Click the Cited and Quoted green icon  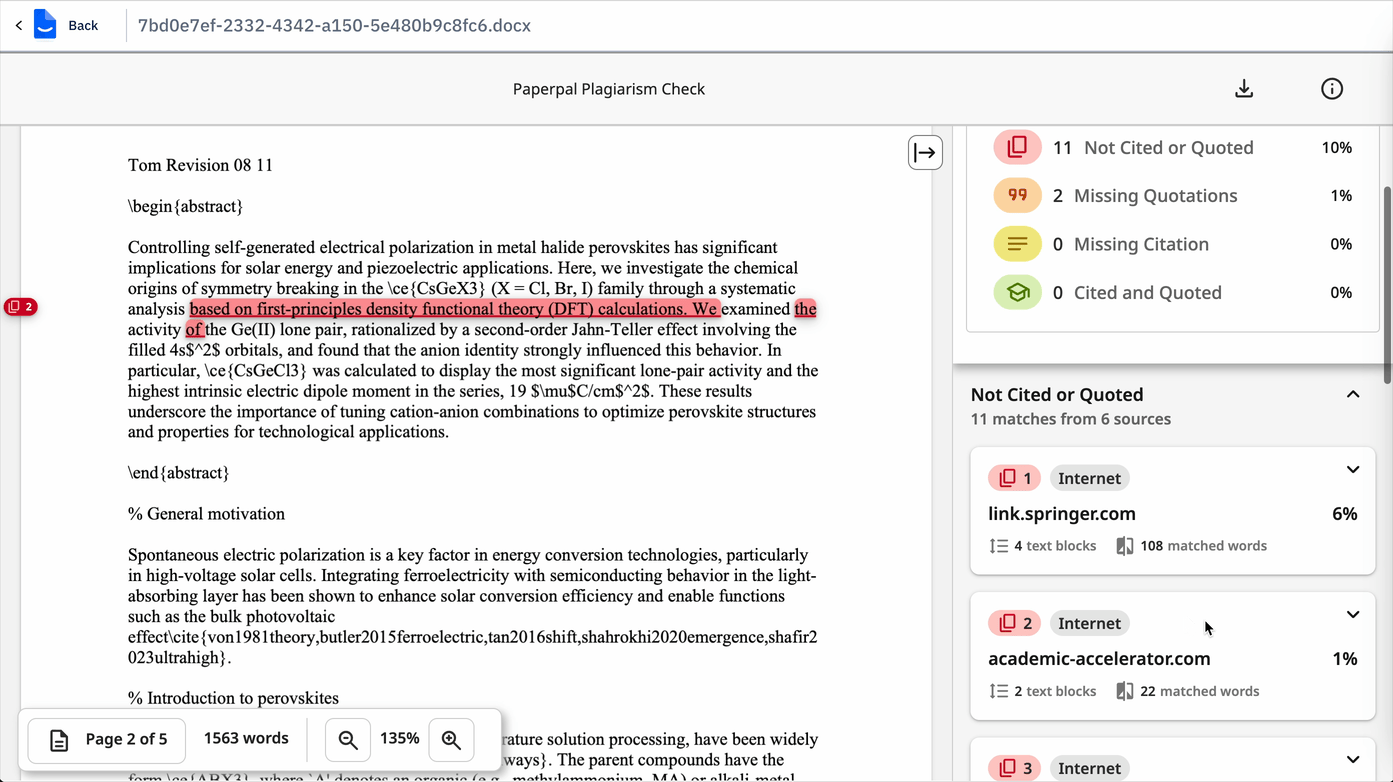(x=1017, y=293)
